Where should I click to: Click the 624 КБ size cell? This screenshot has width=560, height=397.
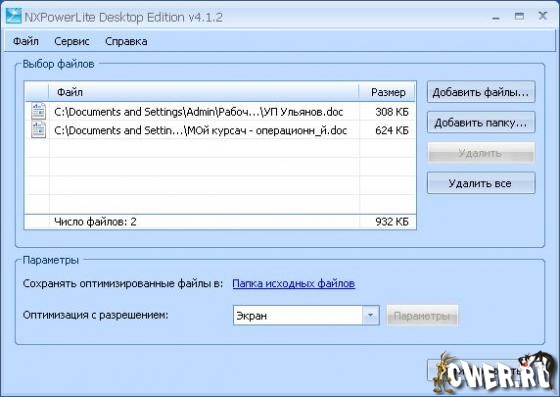click(392, 131)
